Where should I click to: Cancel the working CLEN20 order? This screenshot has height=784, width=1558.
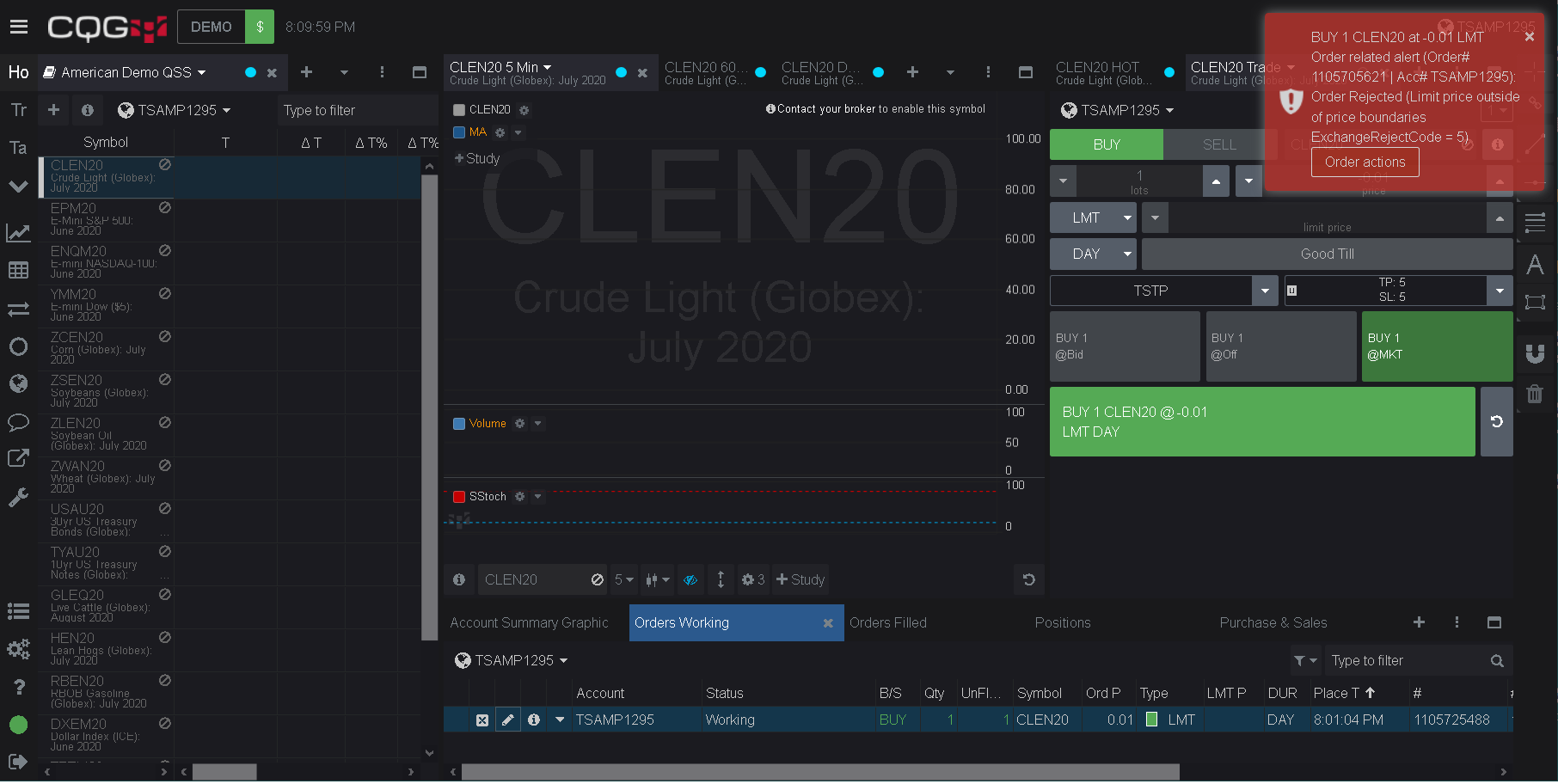click(x=482, y=720)
